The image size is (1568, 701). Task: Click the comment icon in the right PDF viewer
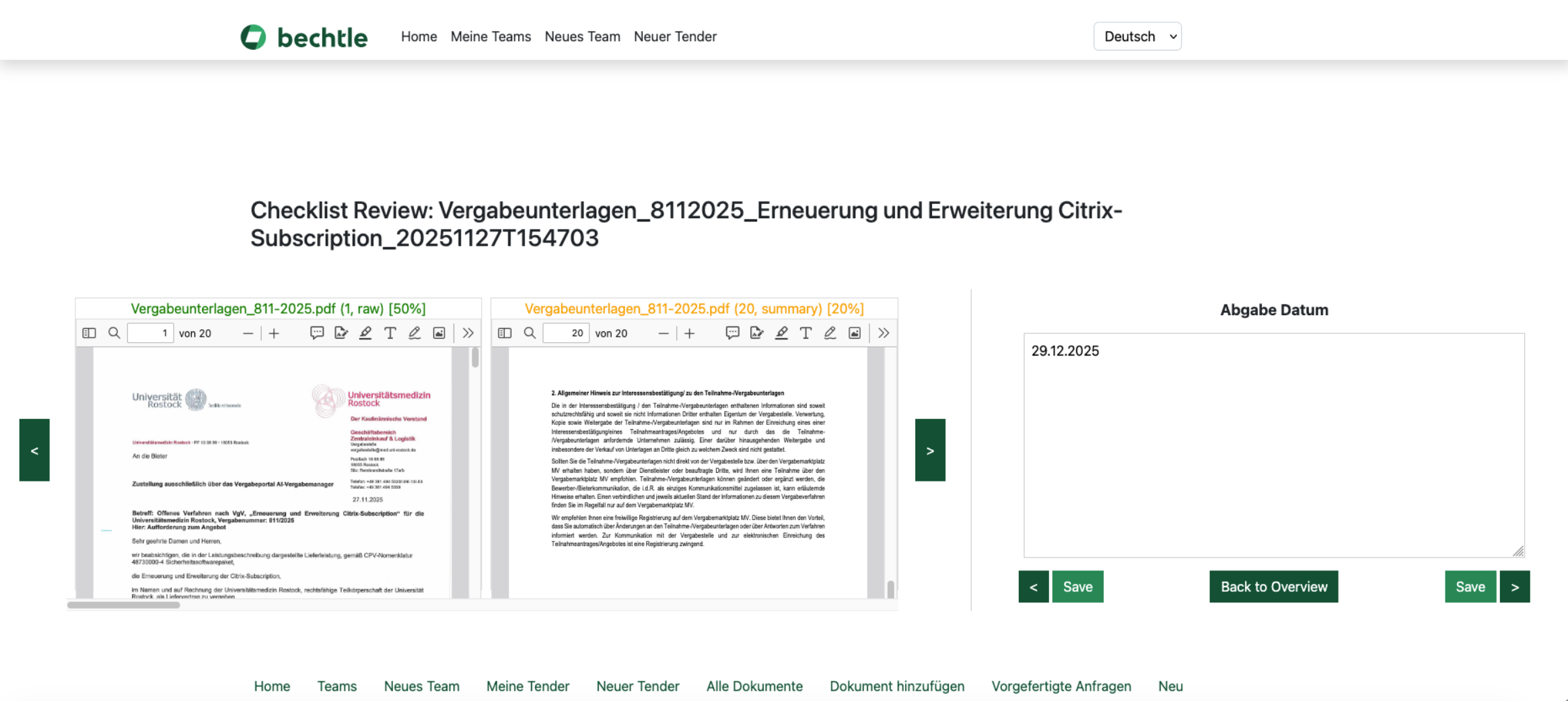pyautogui.click(x=732, y=333)
